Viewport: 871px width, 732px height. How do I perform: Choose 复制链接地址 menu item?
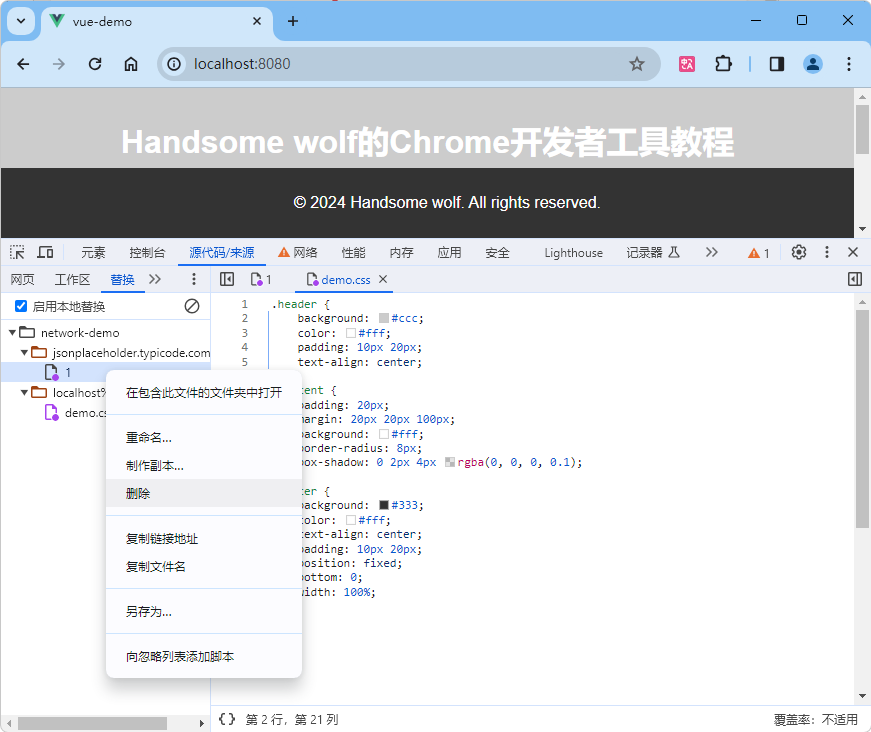(x=204, y=538)
